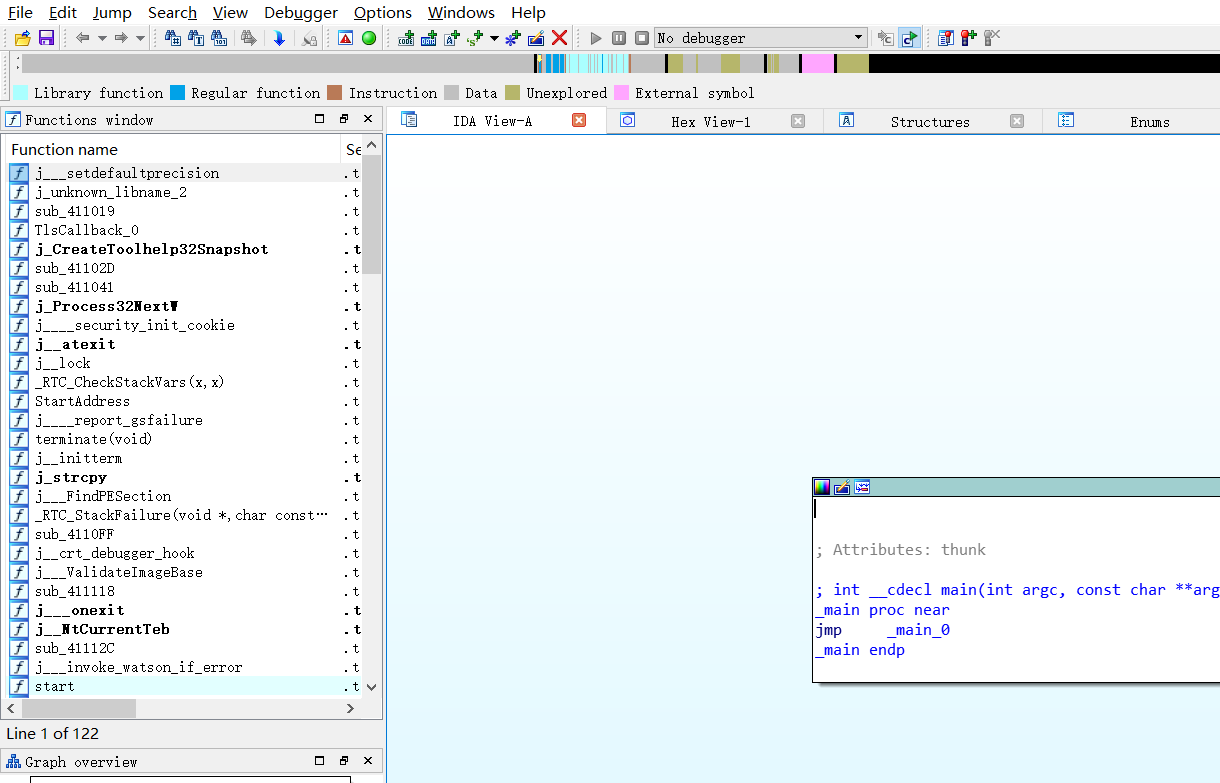Select j__NtCurrentTeb function row
The image size is (1220, 783).
pos(185,629)
